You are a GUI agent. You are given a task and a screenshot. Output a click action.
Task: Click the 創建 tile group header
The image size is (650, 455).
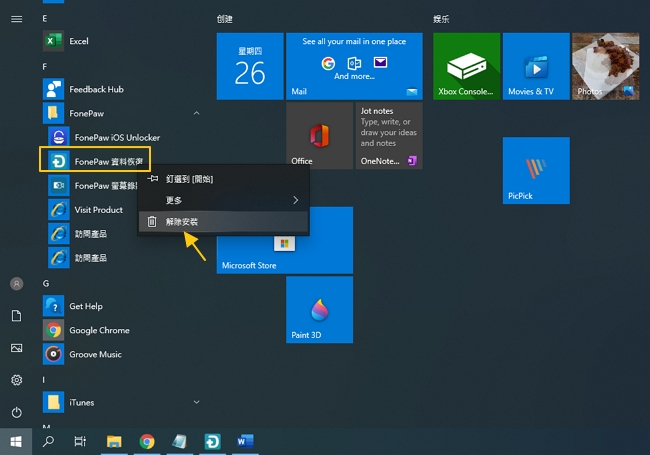pos(225,19)
